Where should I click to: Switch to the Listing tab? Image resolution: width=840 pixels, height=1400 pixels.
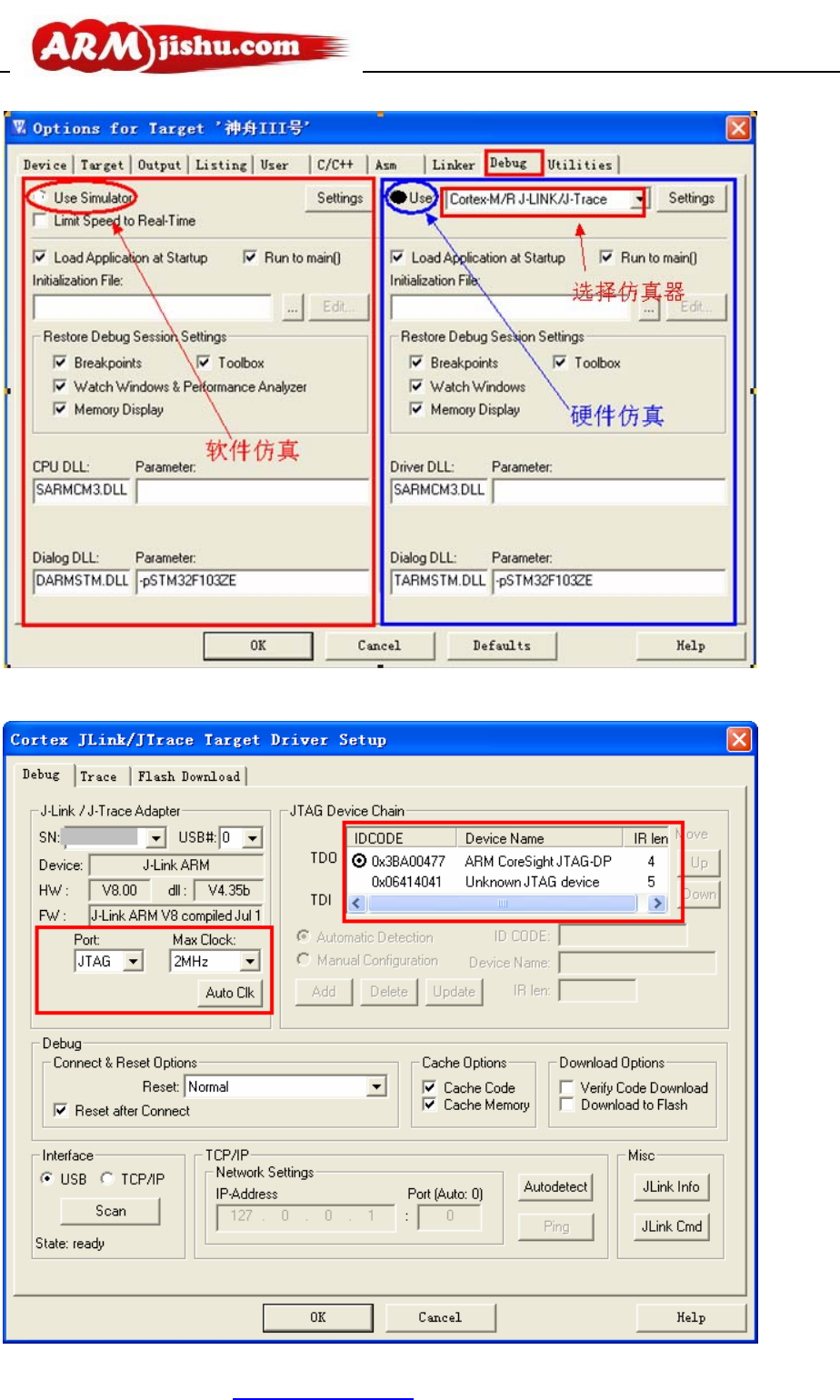click(221, 165)
